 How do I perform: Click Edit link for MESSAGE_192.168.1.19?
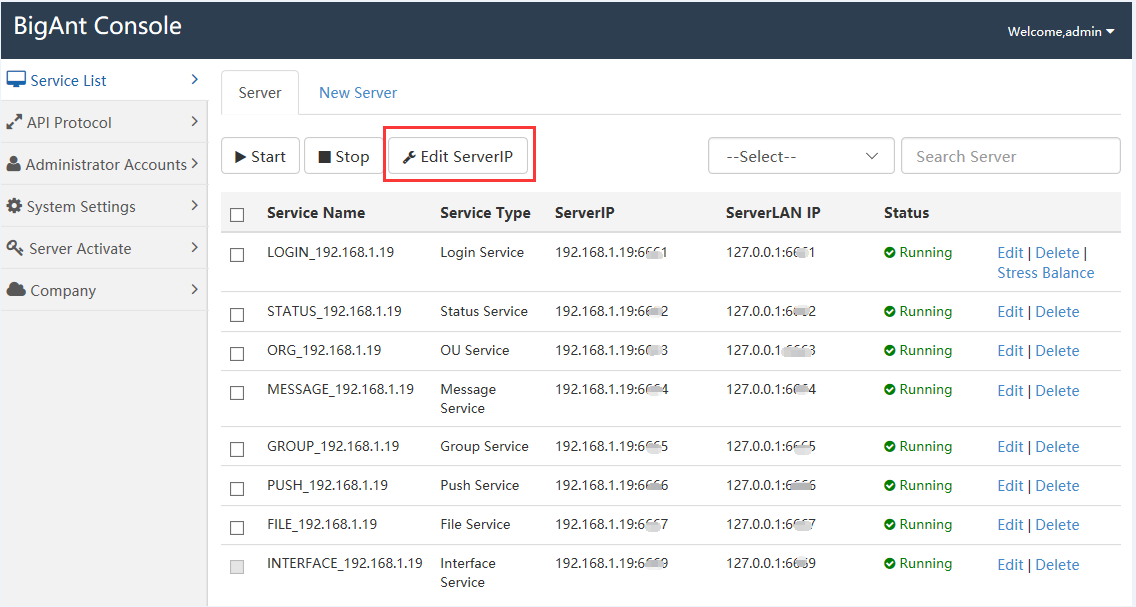(x=1010, y=391)
